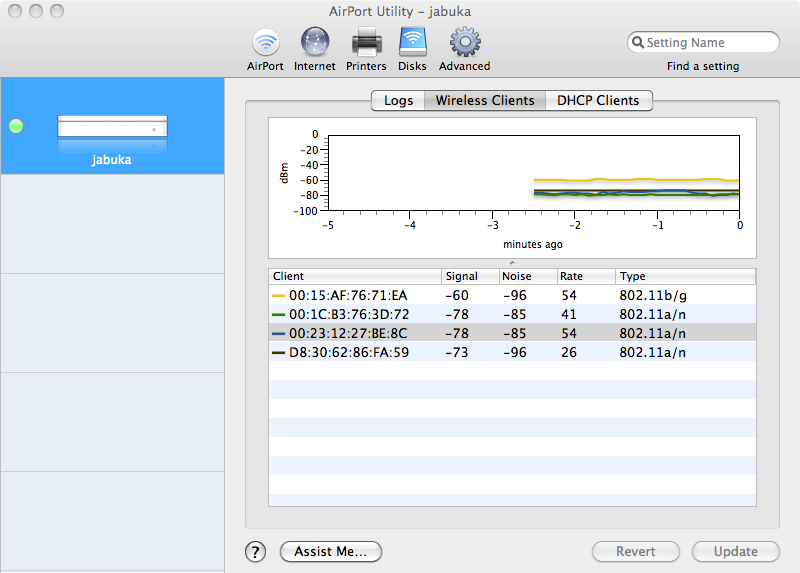Open the Internet globe icon in toolbar
800x573 pixels.
pos(314,42)
